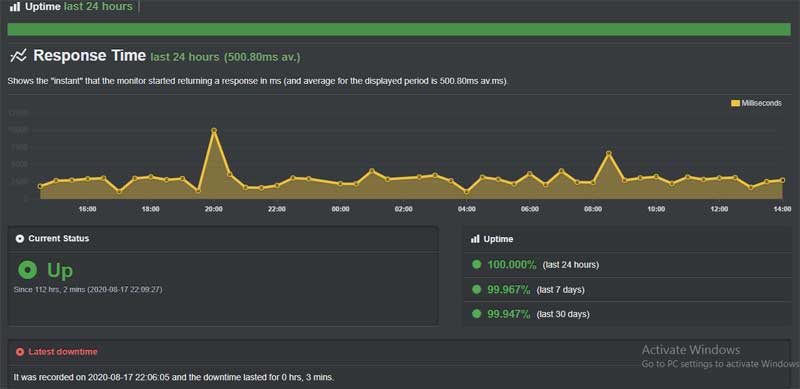Click the large green Up status ring icon
This screenshot has height=389, width=800.
point(28,271)
